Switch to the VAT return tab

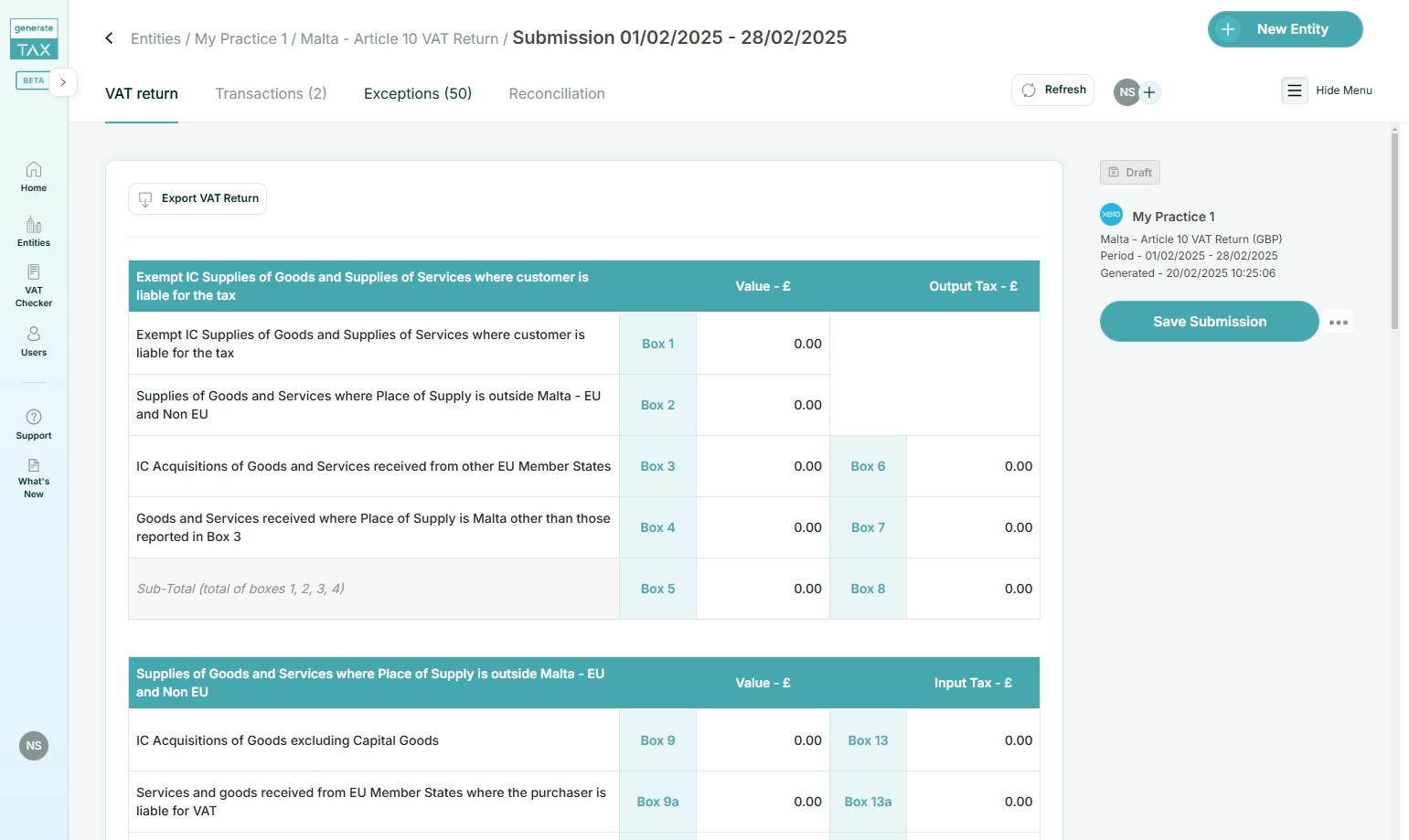(x=142, y=93)
